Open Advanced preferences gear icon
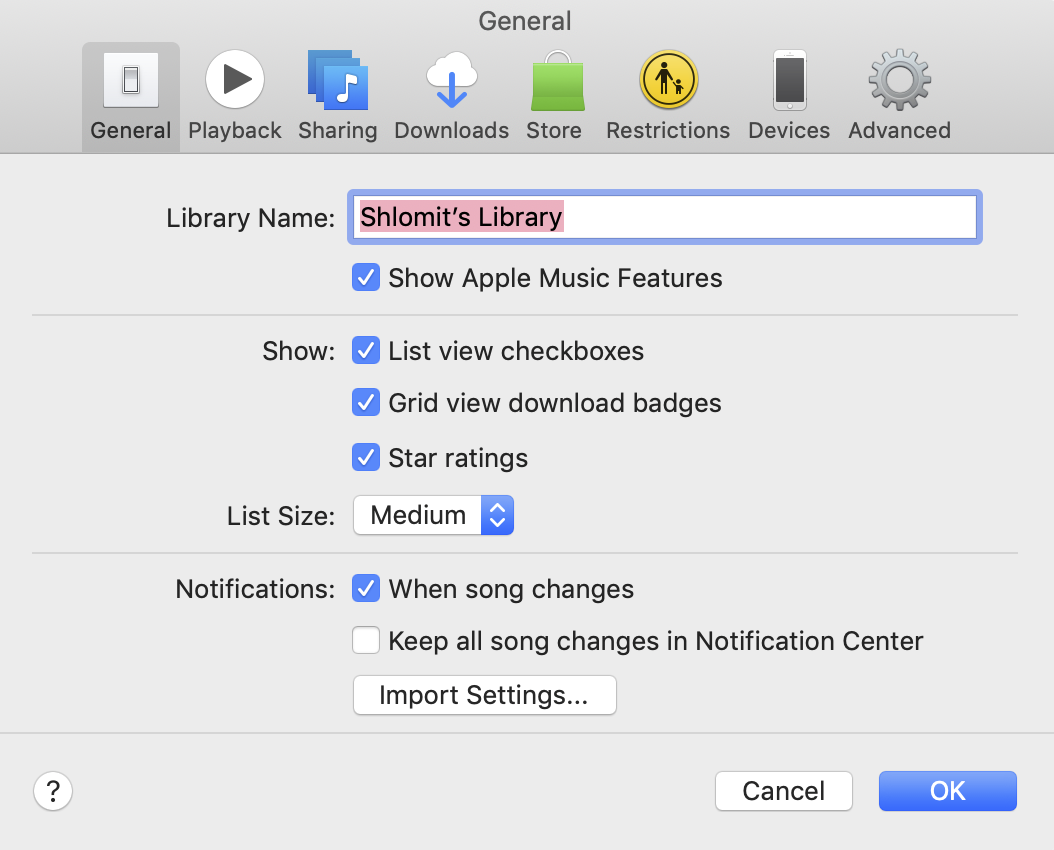The height and width of the screenshot is (850, 1054). coord(899,81)
